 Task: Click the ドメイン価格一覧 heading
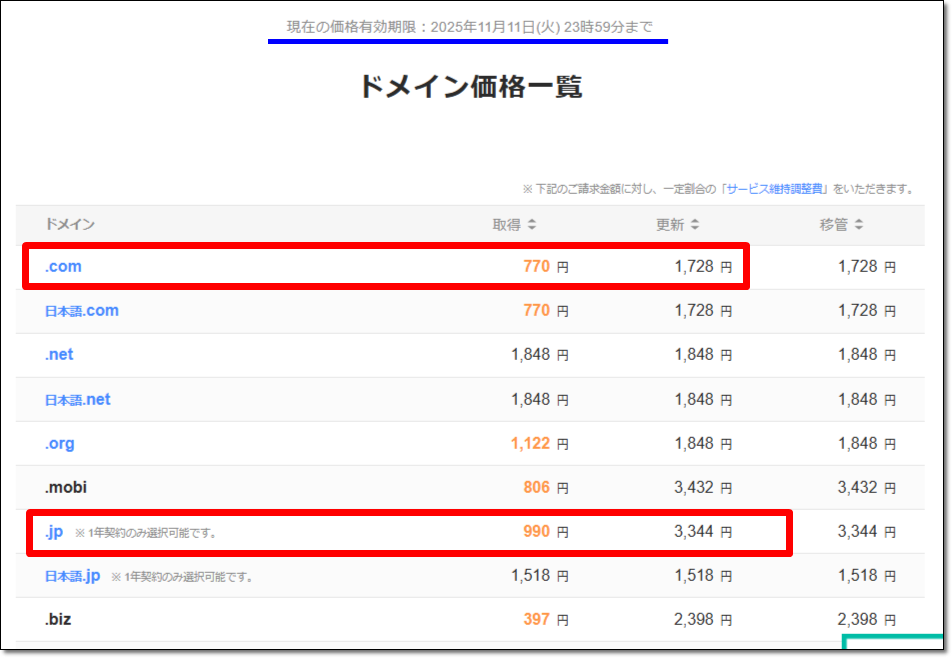(x=470, y=87)
